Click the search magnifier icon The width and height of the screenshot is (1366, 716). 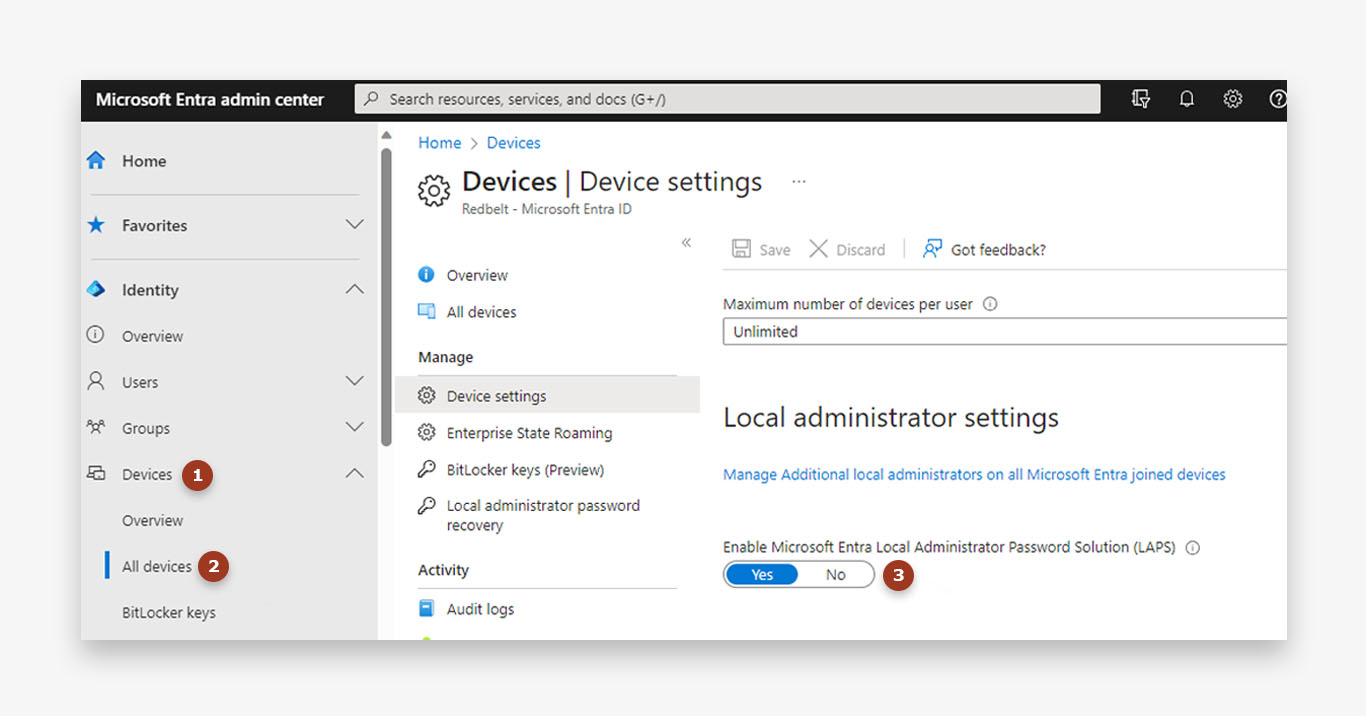[x=371, y=99]
